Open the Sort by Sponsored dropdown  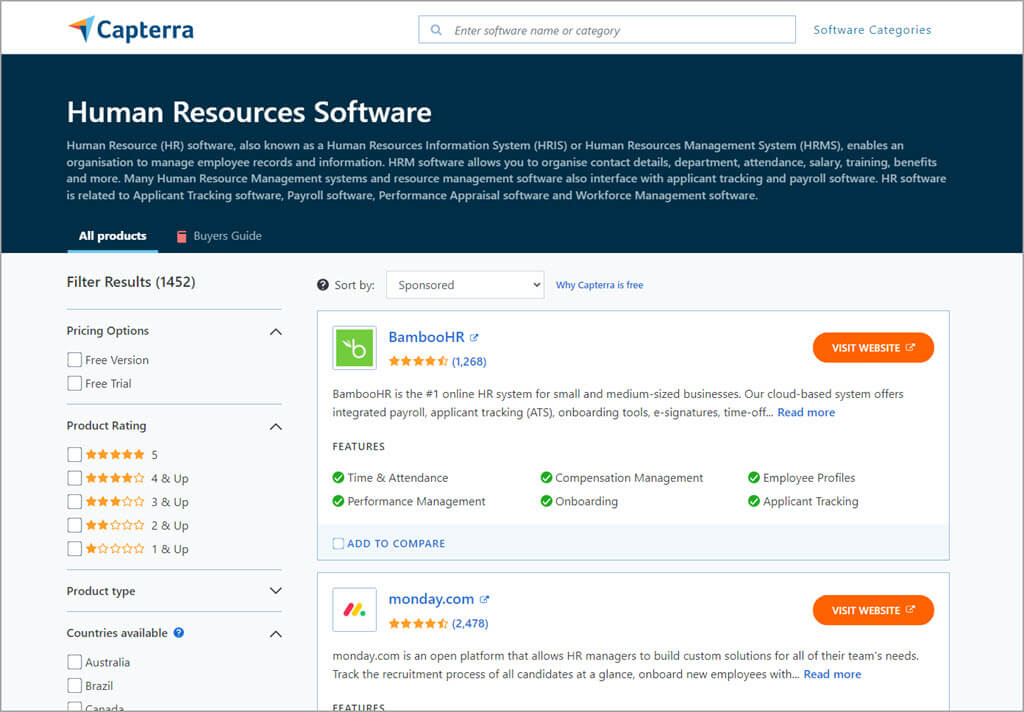465,285
